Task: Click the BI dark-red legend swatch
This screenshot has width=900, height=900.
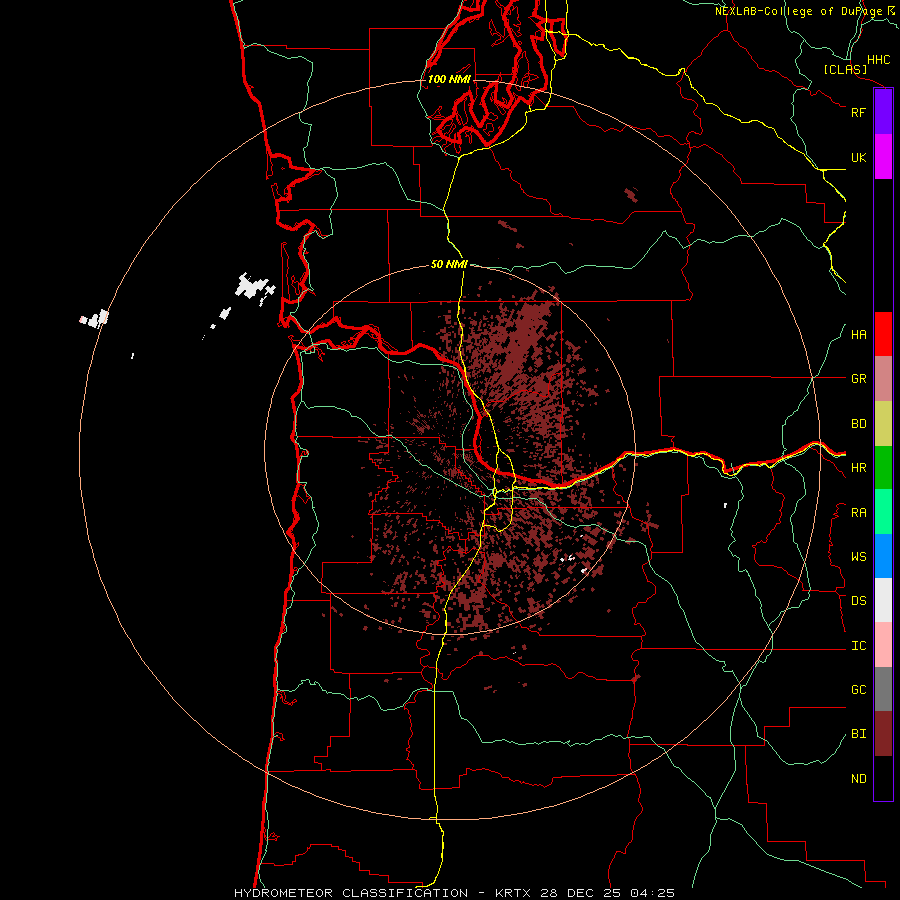Action: [883, 734]
